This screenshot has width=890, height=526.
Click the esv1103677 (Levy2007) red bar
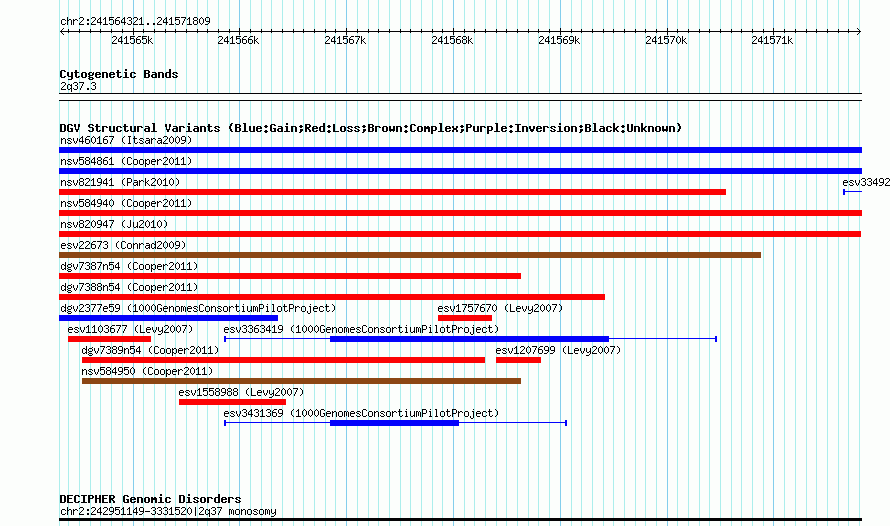110,339
